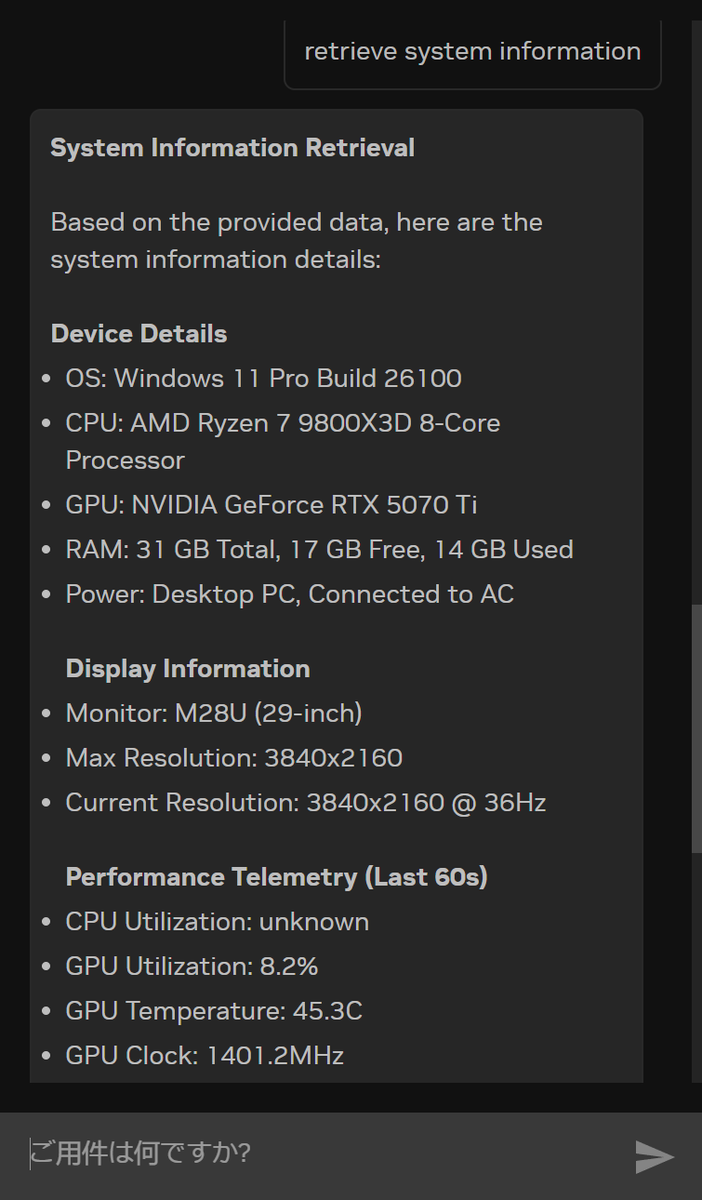Select the CPU Utilization unknown line
702x1200 pixels.
[x=217, y=922]
